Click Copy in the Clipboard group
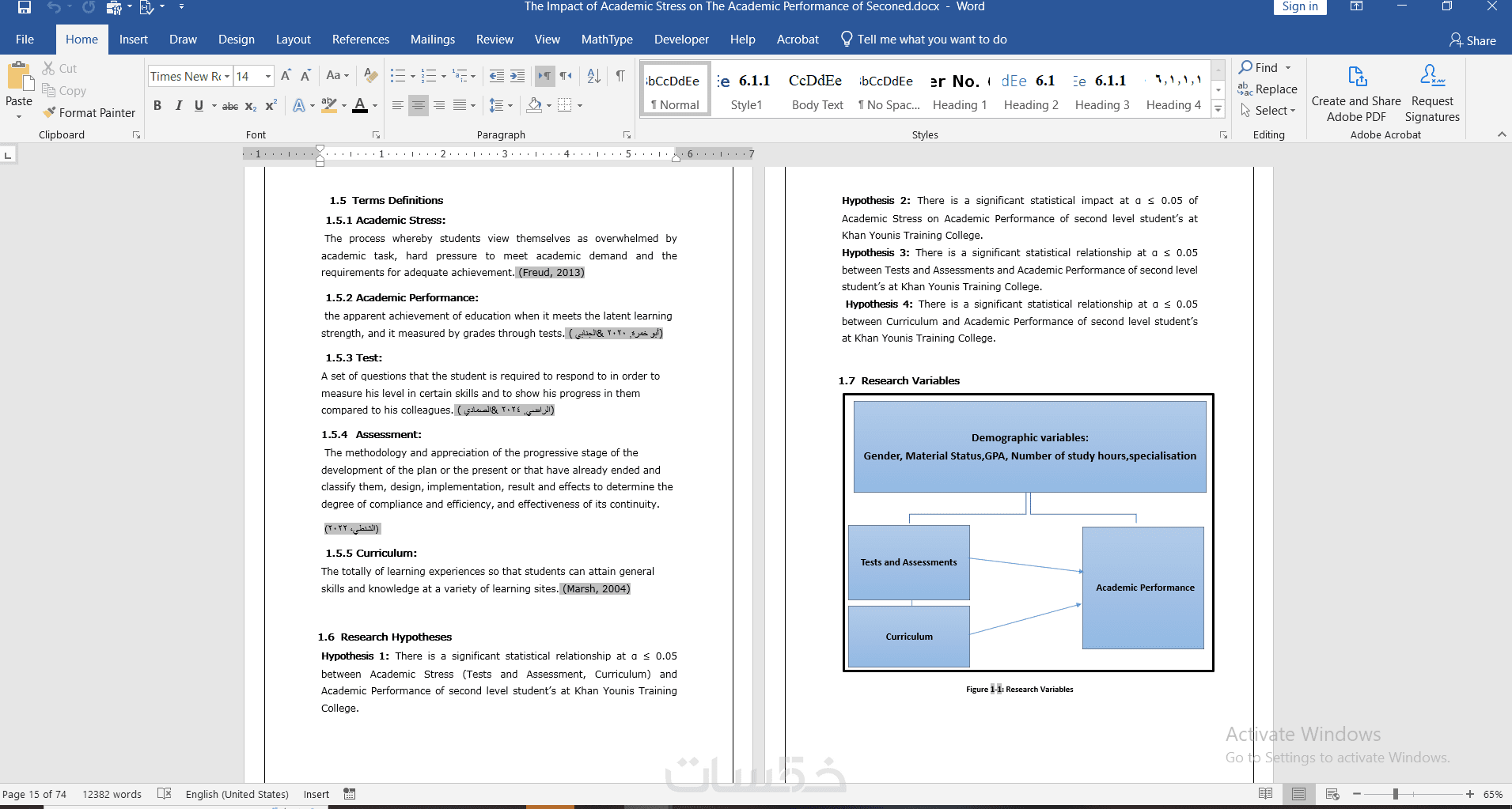Screen dimensions: 1512x809 pyautogui.click(x=64, y=91)
